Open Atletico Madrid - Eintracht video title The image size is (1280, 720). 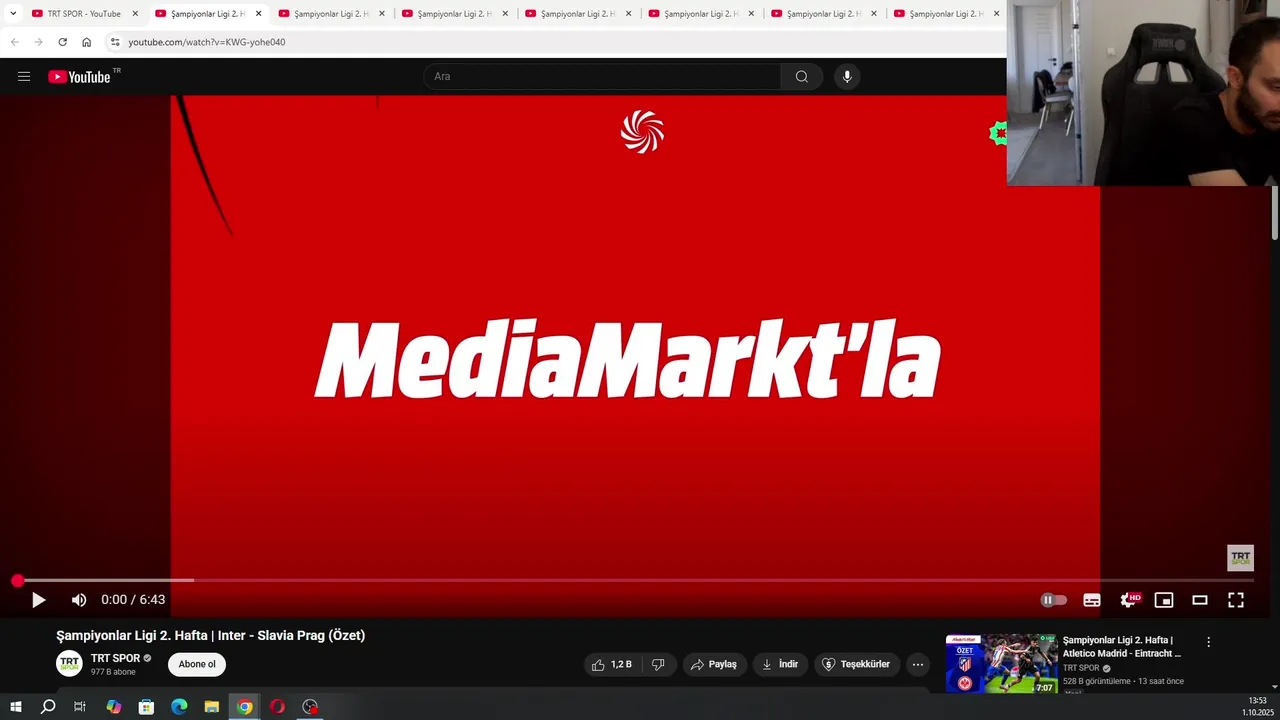coord(1122,646)
